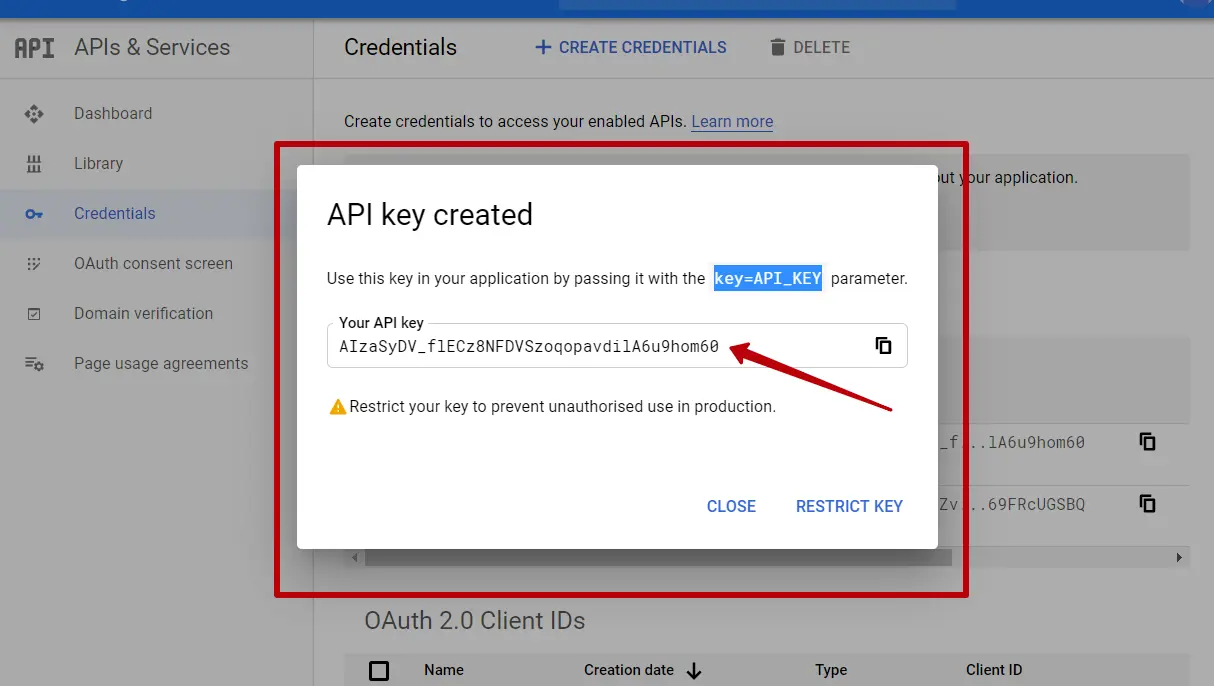Click the copy icon beside key ending 69FRcUGSBQ
Screen dimensions: 1214x686
coord(1146,503)
